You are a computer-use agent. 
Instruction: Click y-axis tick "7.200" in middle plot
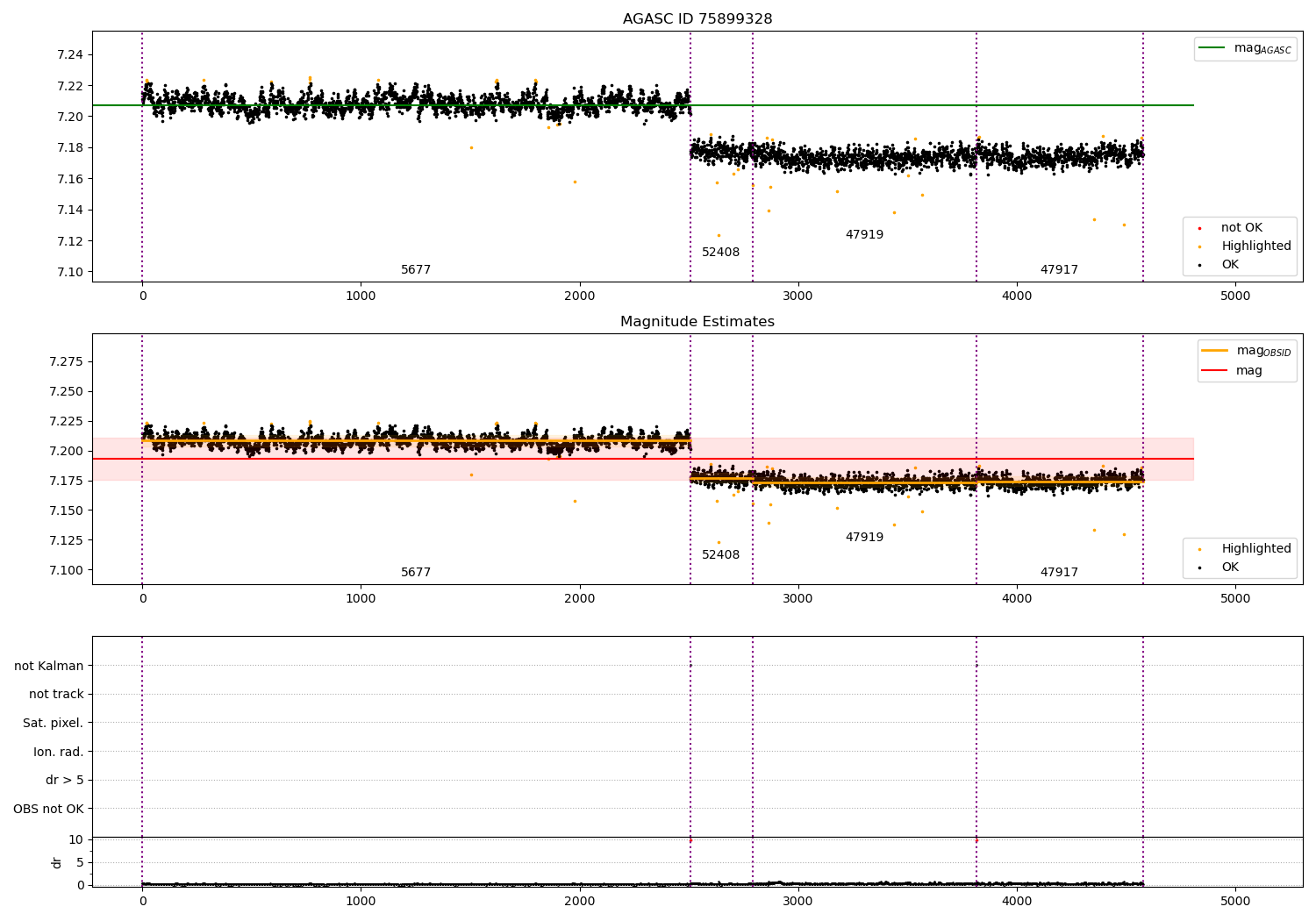[x=67, y=452]
